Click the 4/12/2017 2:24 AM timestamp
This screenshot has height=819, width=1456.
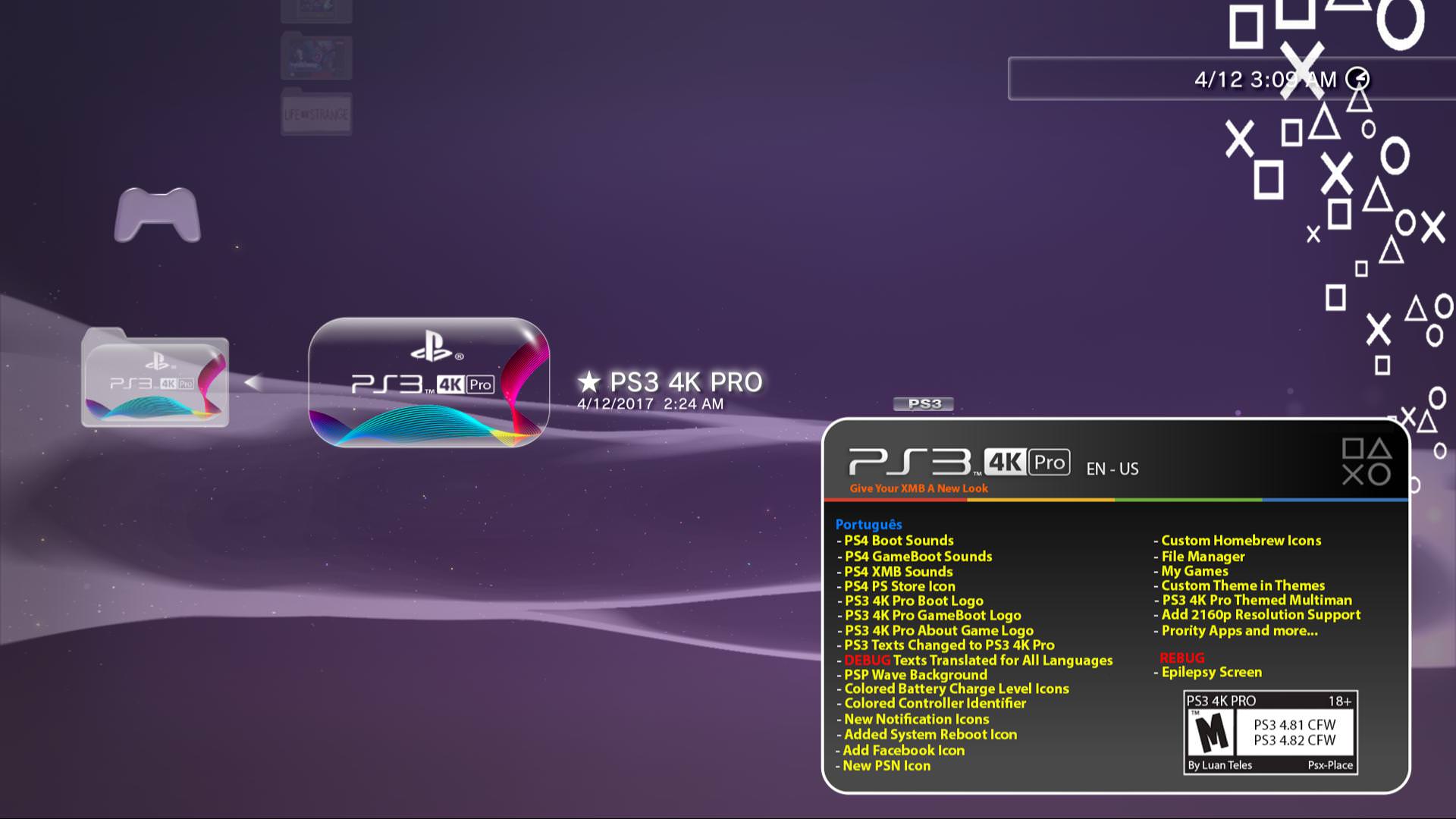(x=650, y=404)
